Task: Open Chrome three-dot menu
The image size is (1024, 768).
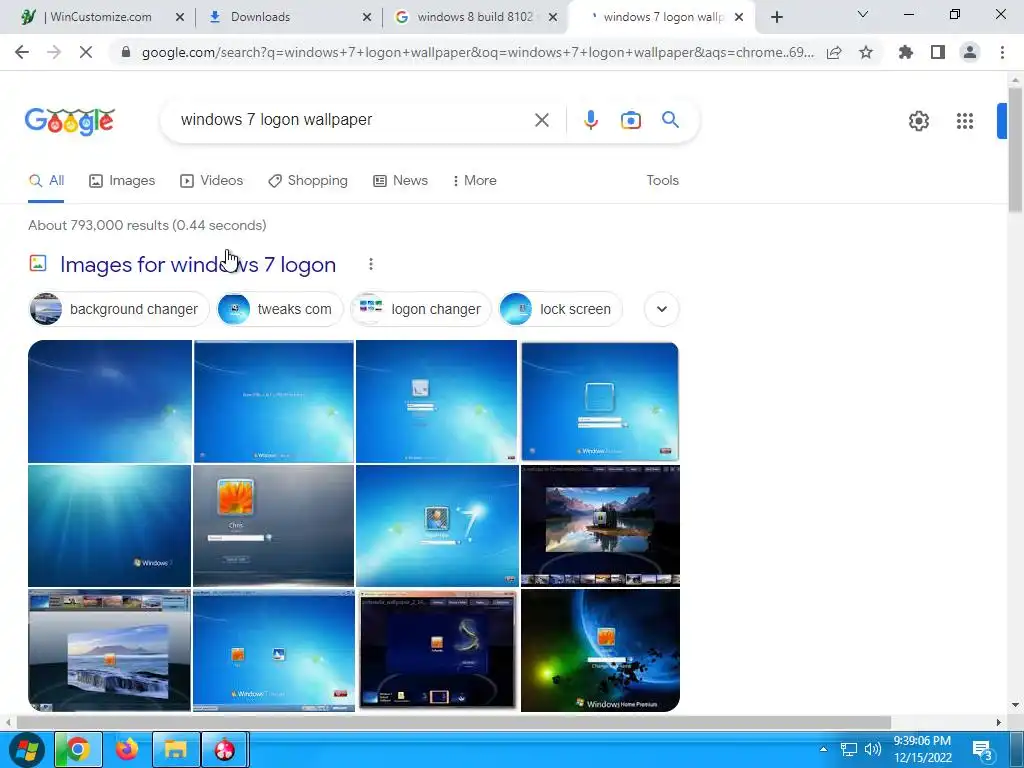Action: click(1002, 52)
